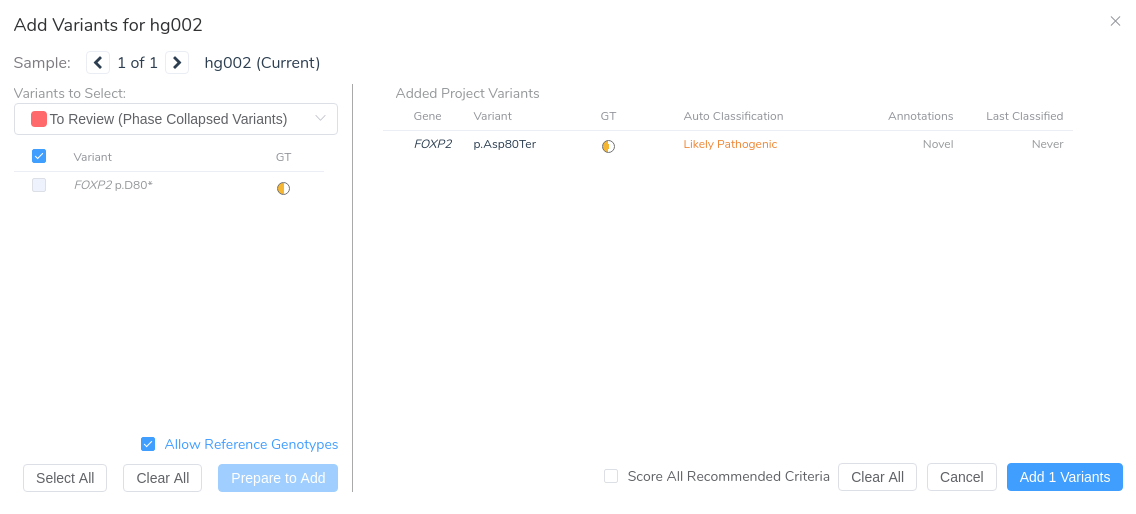Click the Select All button
The height and width of the screenshot is (514, 1136).
[65, 478]
